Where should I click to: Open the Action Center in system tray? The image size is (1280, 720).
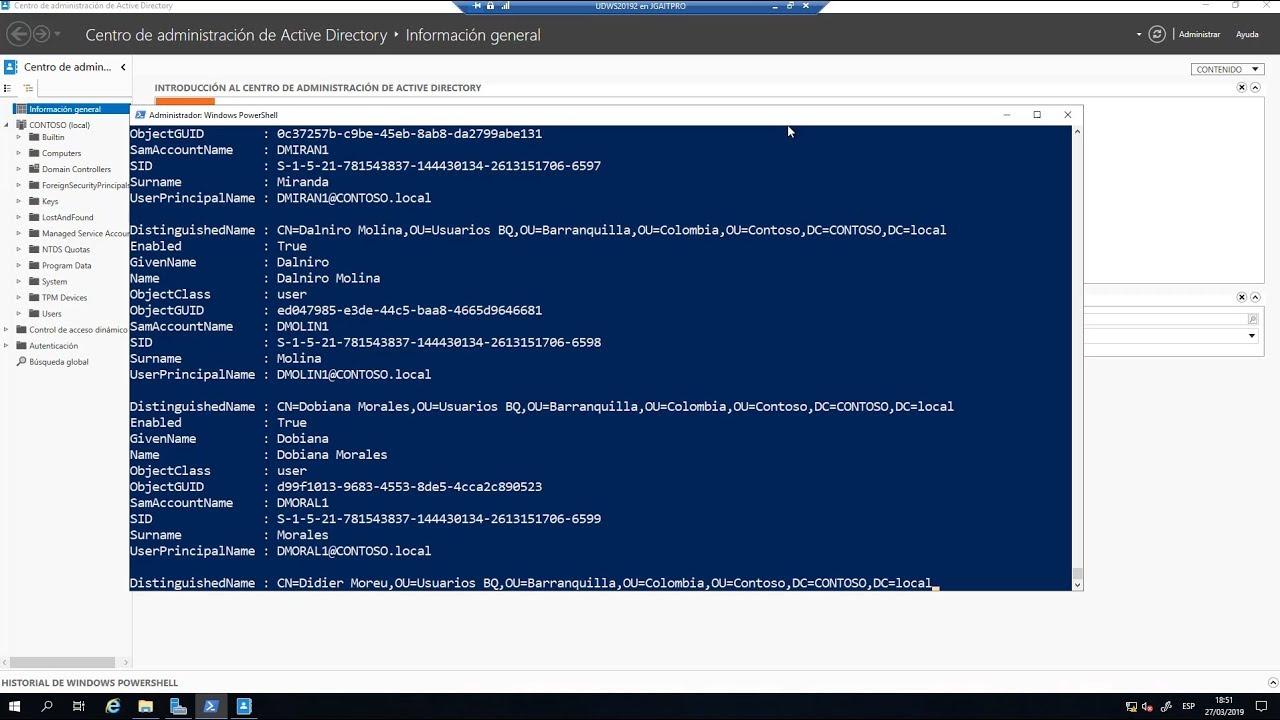1260,707
